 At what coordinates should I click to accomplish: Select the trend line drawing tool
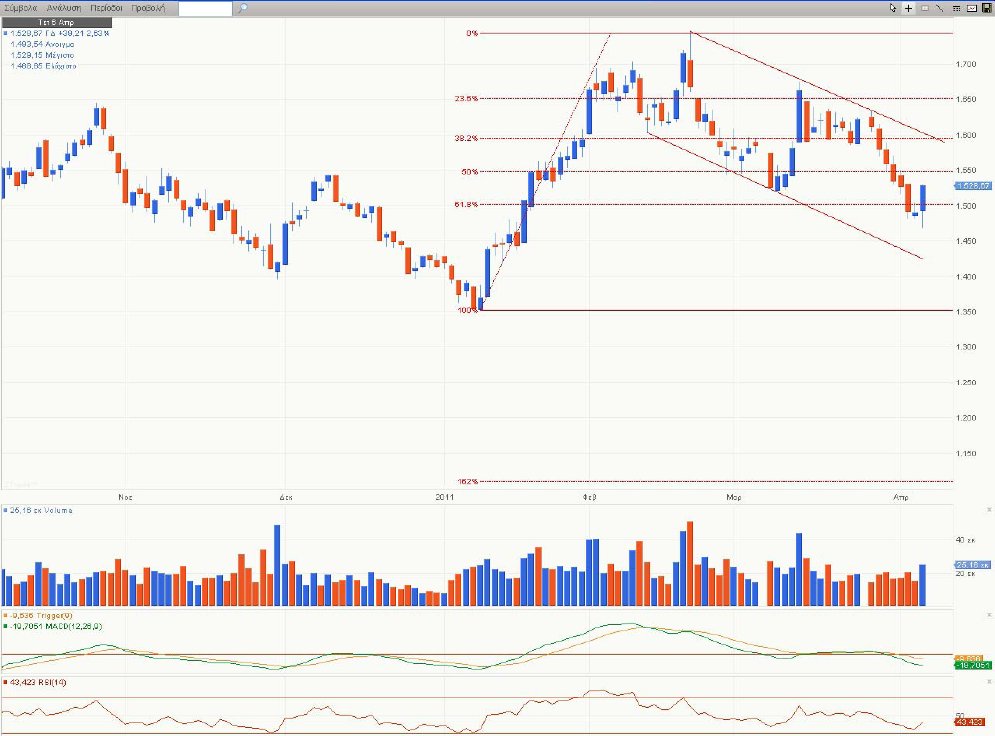pyautogui.click(x=940, y=8)
